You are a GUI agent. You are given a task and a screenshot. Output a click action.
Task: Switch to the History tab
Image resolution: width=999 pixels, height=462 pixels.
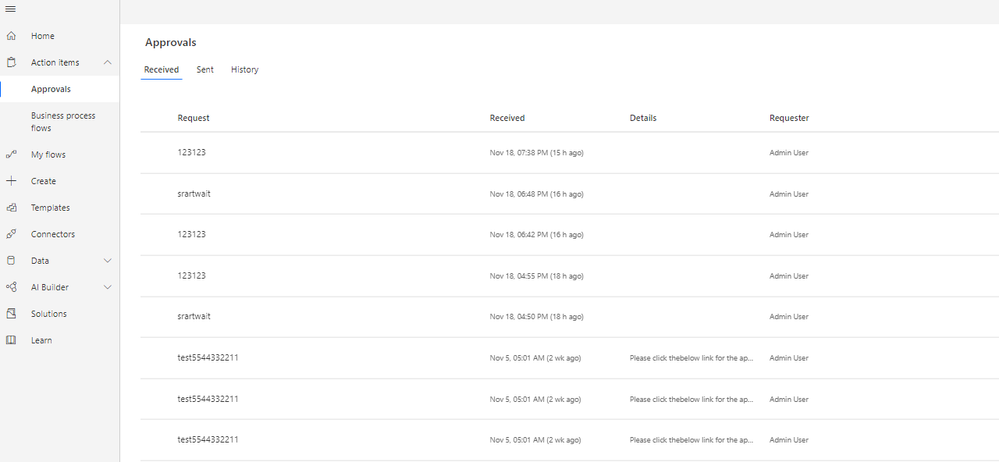click(x=244, y=70)
